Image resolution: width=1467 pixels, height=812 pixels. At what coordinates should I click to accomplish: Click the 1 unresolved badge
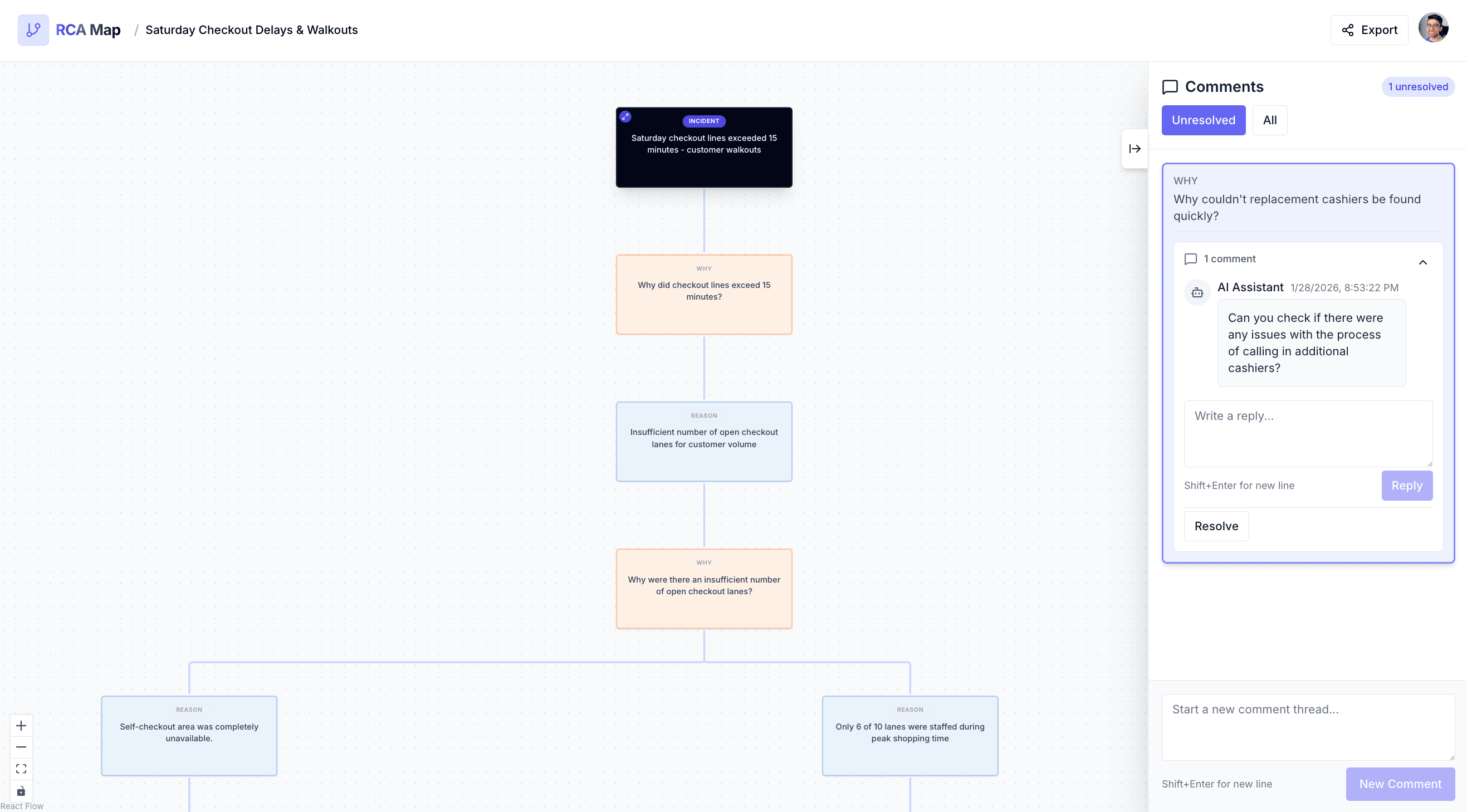(x=1418, y=86)
